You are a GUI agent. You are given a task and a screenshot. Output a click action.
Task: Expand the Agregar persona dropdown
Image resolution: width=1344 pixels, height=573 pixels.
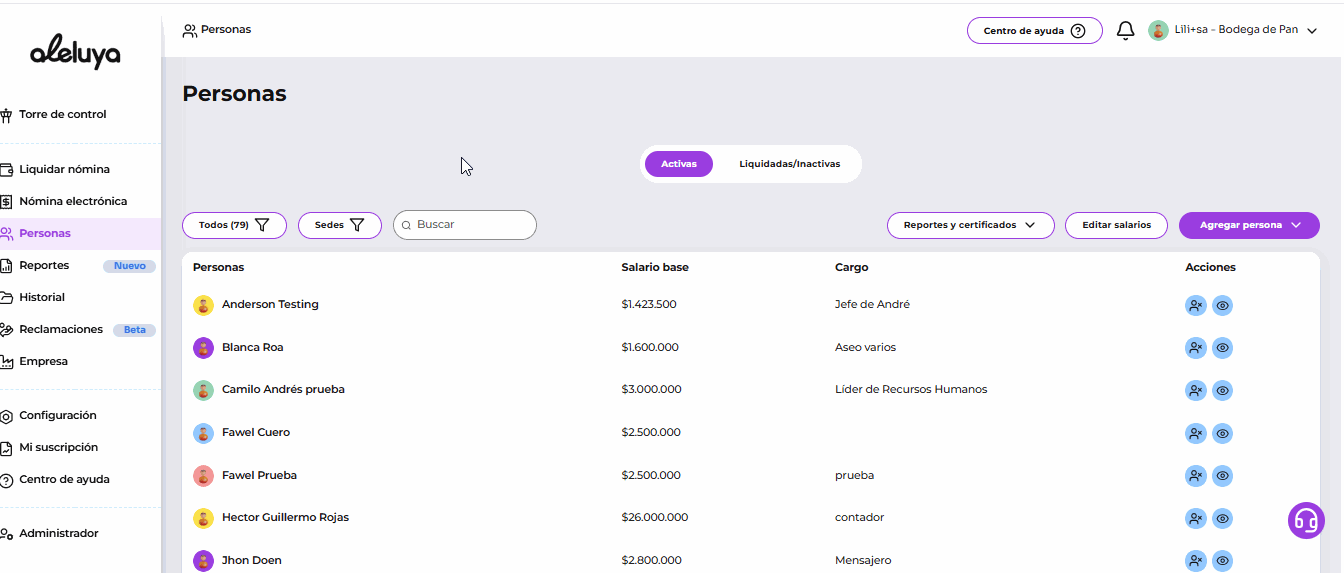click(x=1249, y=226)
